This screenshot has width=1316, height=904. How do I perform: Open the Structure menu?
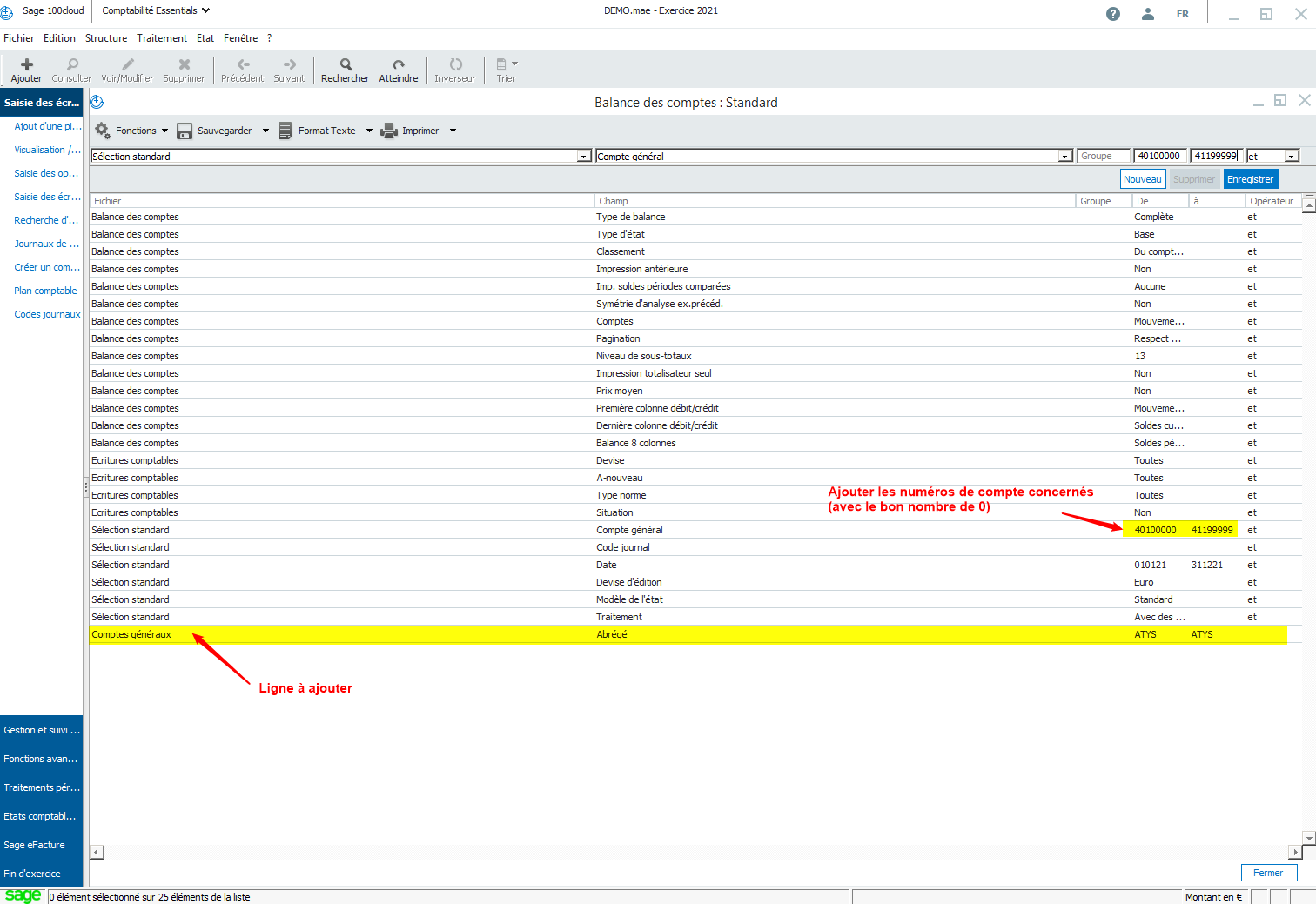click(106, 38)
